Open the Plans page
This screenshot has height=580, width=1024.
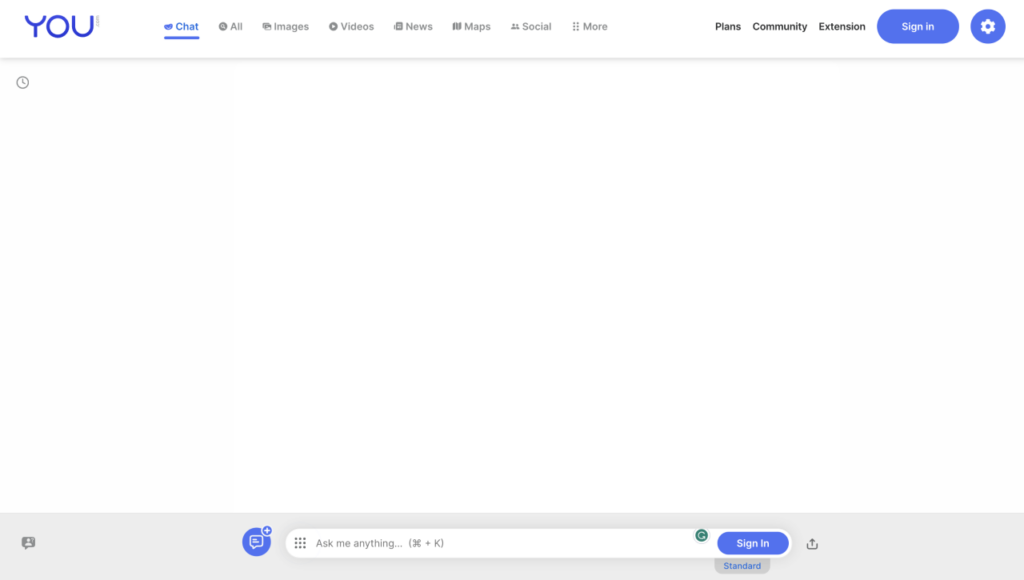pos(727,26)
